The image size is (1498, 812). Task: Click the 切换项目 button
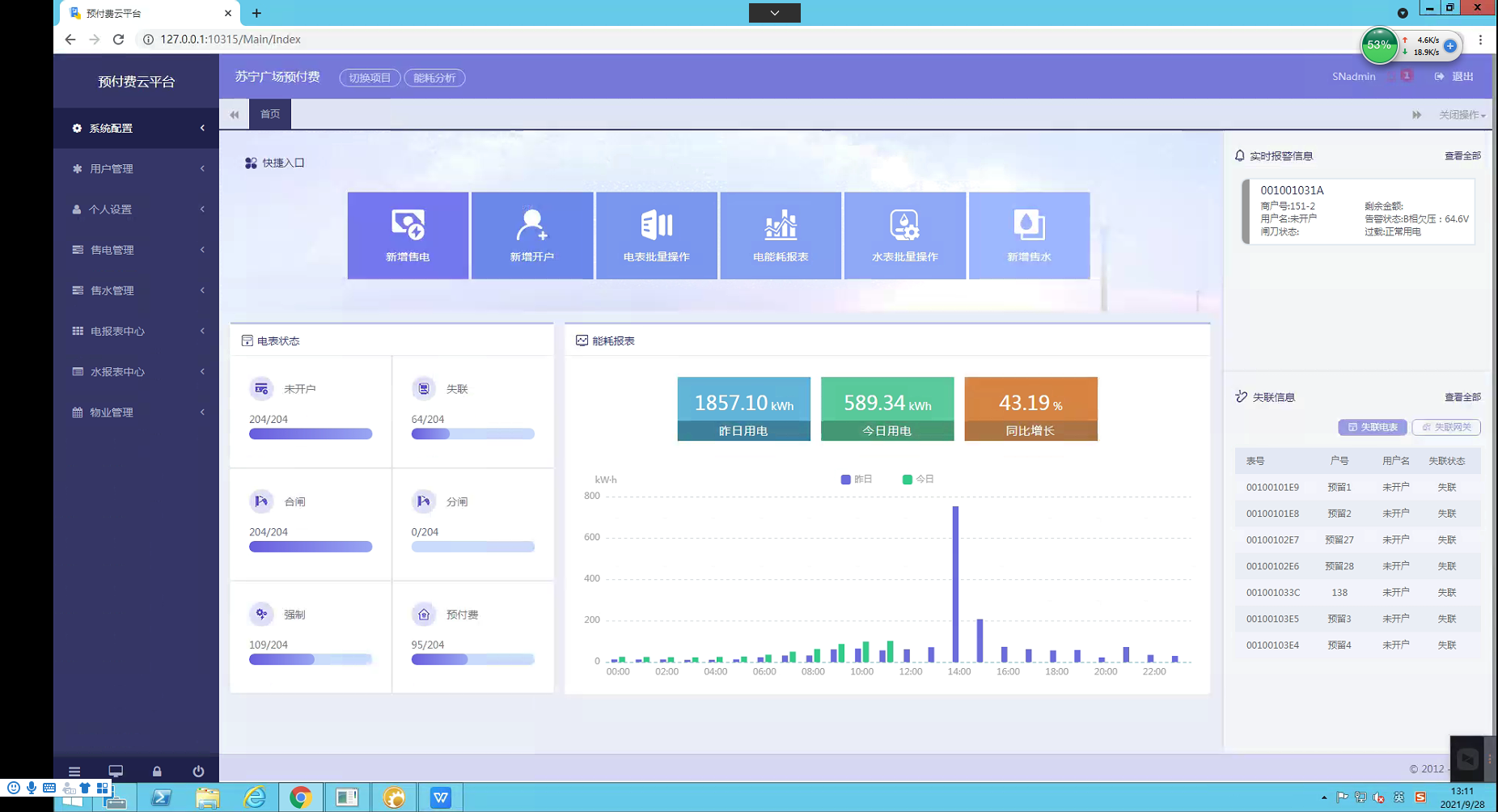pyautogui.click(x=370, y=78)
